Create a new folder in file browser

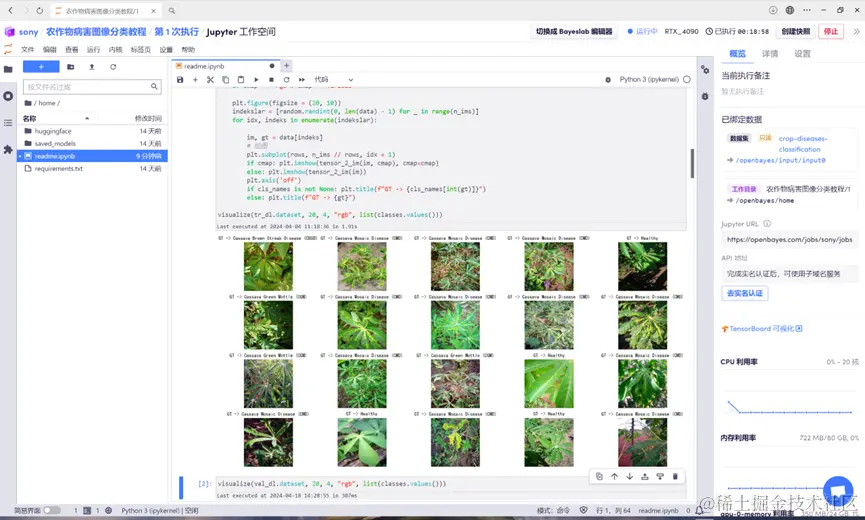click(x=71, y=67)
